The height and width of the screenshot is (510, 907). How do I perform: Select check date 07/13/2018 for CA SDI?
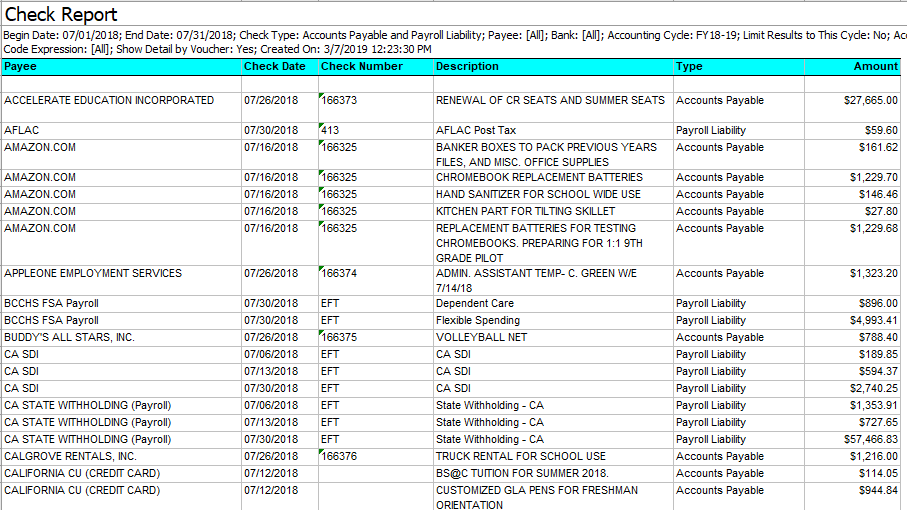pyautogui.click(x=271, y=371)
